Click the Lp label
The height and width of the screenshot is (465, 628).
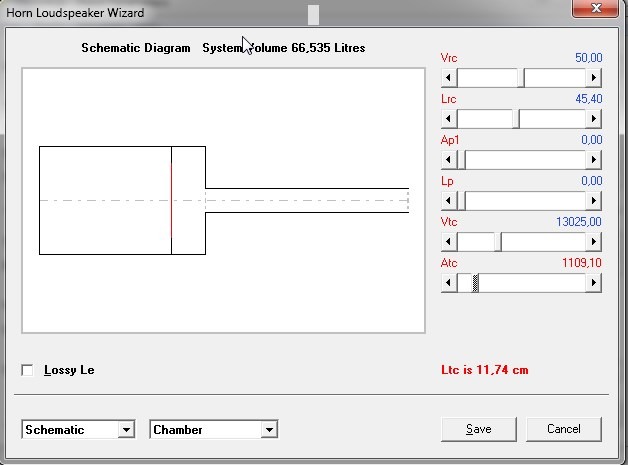coord(447,181)
